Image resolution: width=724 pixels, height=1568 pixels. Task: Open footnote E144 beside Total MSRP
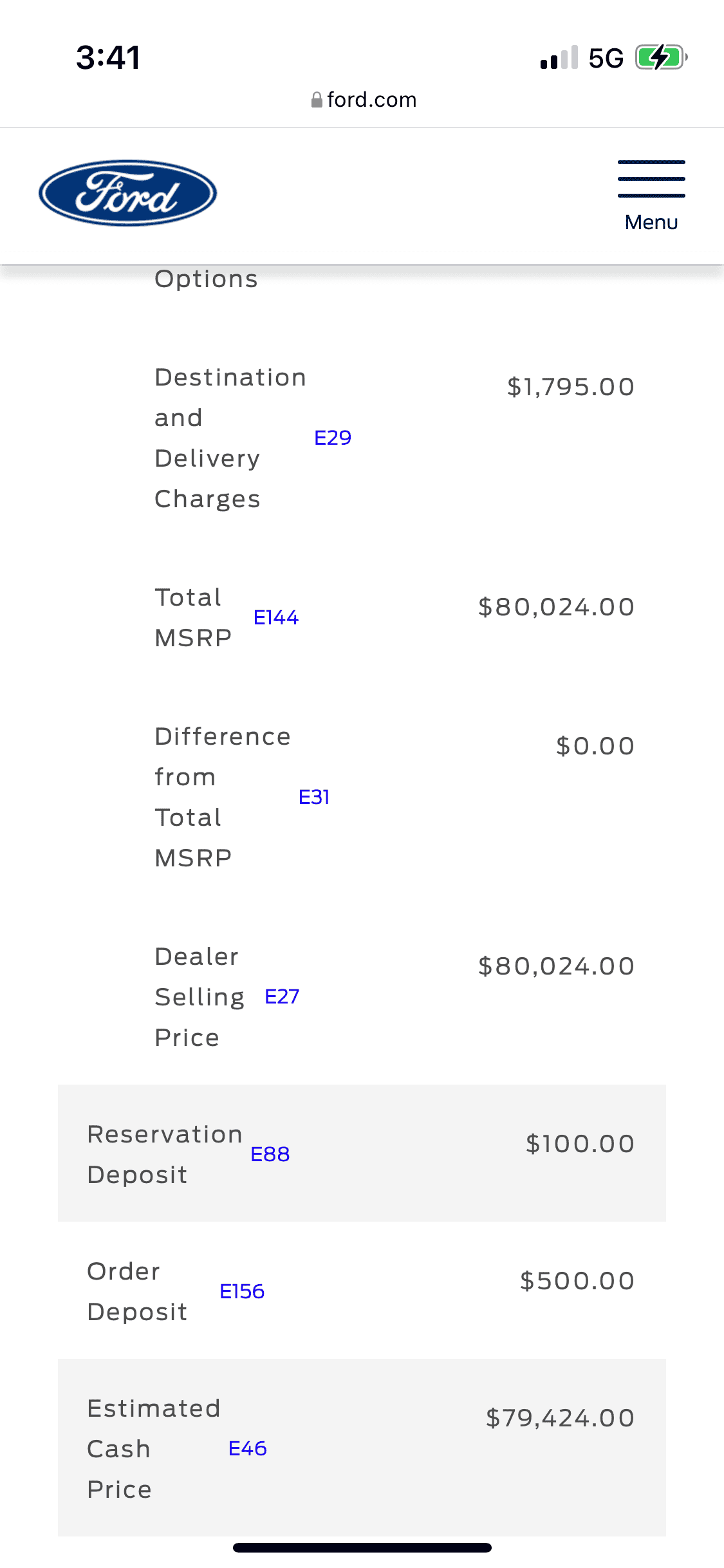[276, 618]
